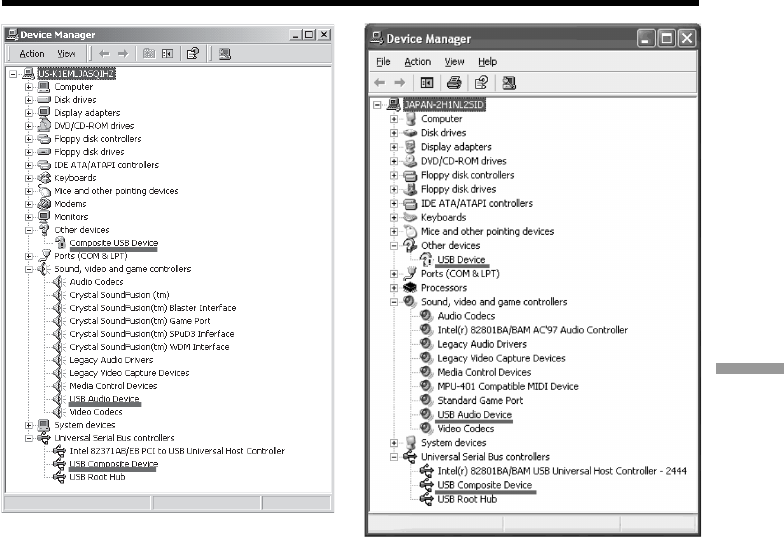Minimize the left Device Manager window

click(296, 34)
